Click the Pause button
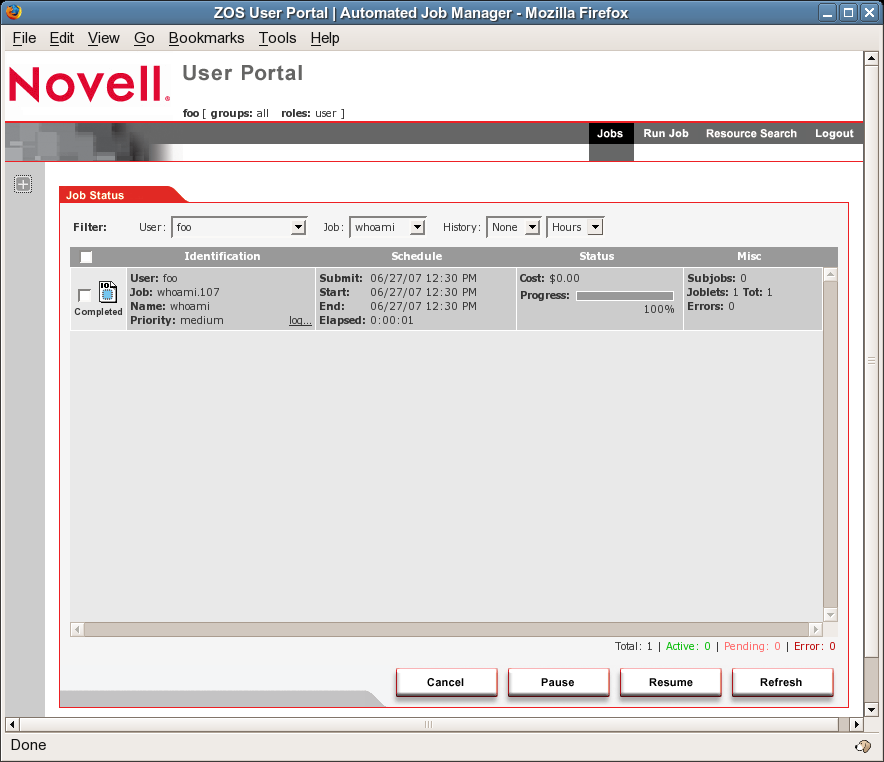The image size is (884, 762). 558,682
